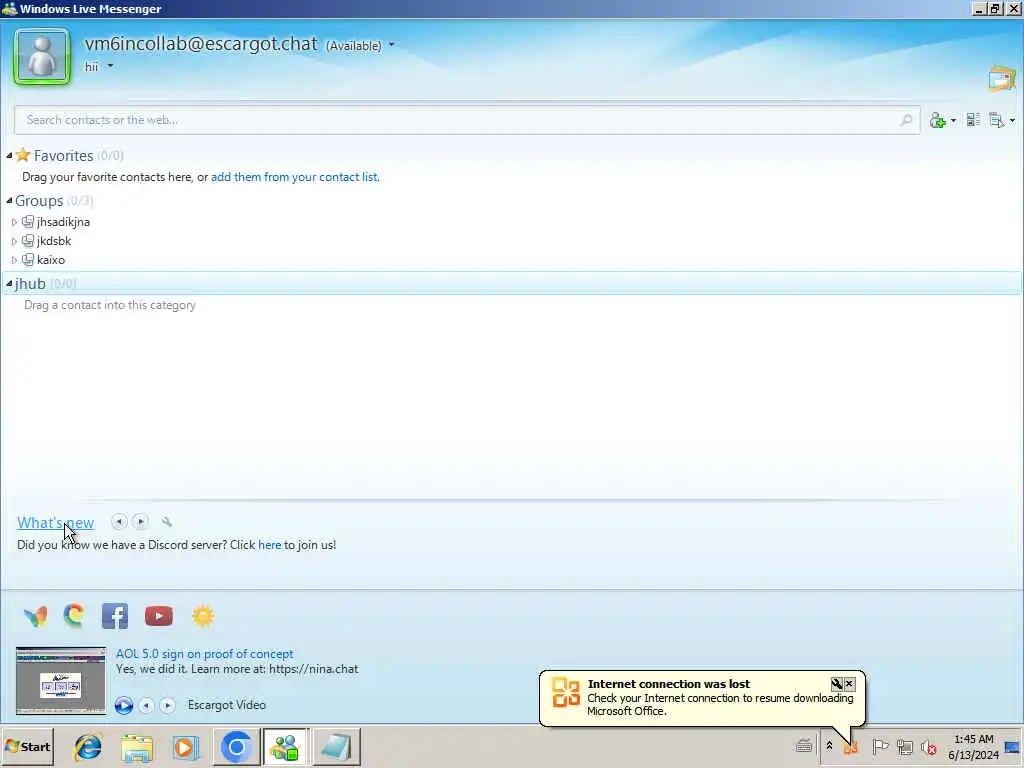Open the notepad-like taskbar app

pos(336,746)
